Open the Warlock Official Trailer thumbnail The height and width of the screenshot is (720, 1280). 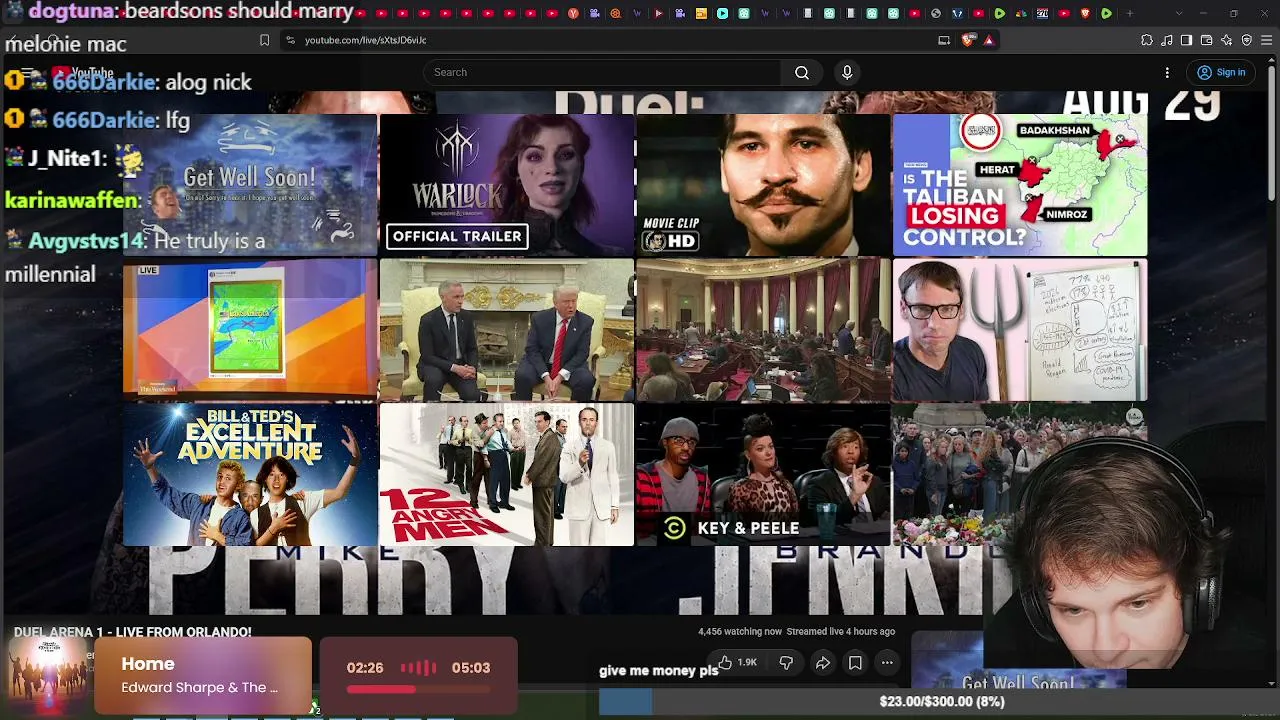point(507,185)
